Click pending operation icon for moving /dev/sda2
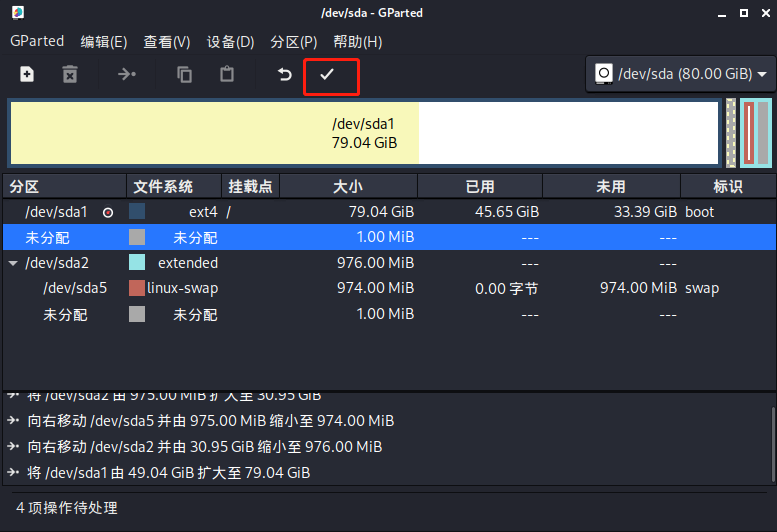This screenshot has width=777, height=532. [13, 446]
